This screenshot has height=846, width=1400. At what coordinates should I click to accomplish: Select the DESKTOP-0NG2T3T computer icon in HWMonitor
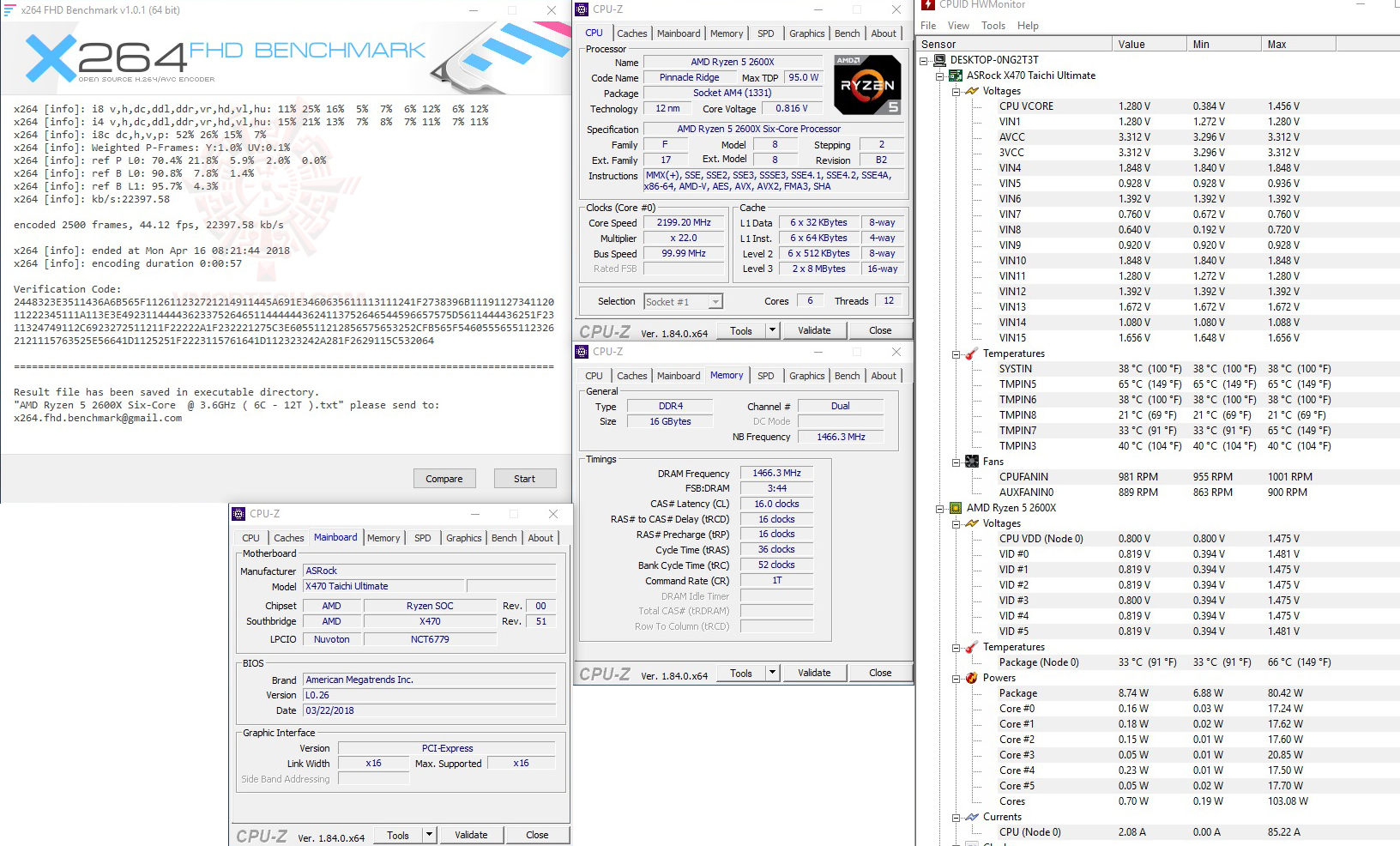click(939, 60)
